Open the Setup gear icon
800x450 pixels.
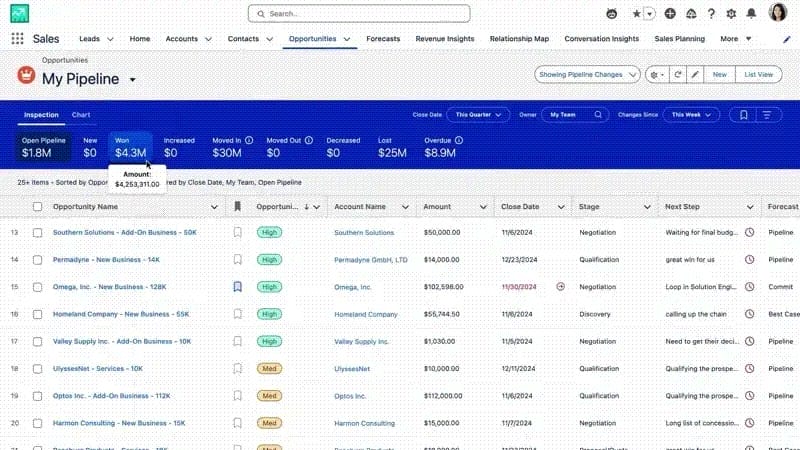(x=731, y=14)
